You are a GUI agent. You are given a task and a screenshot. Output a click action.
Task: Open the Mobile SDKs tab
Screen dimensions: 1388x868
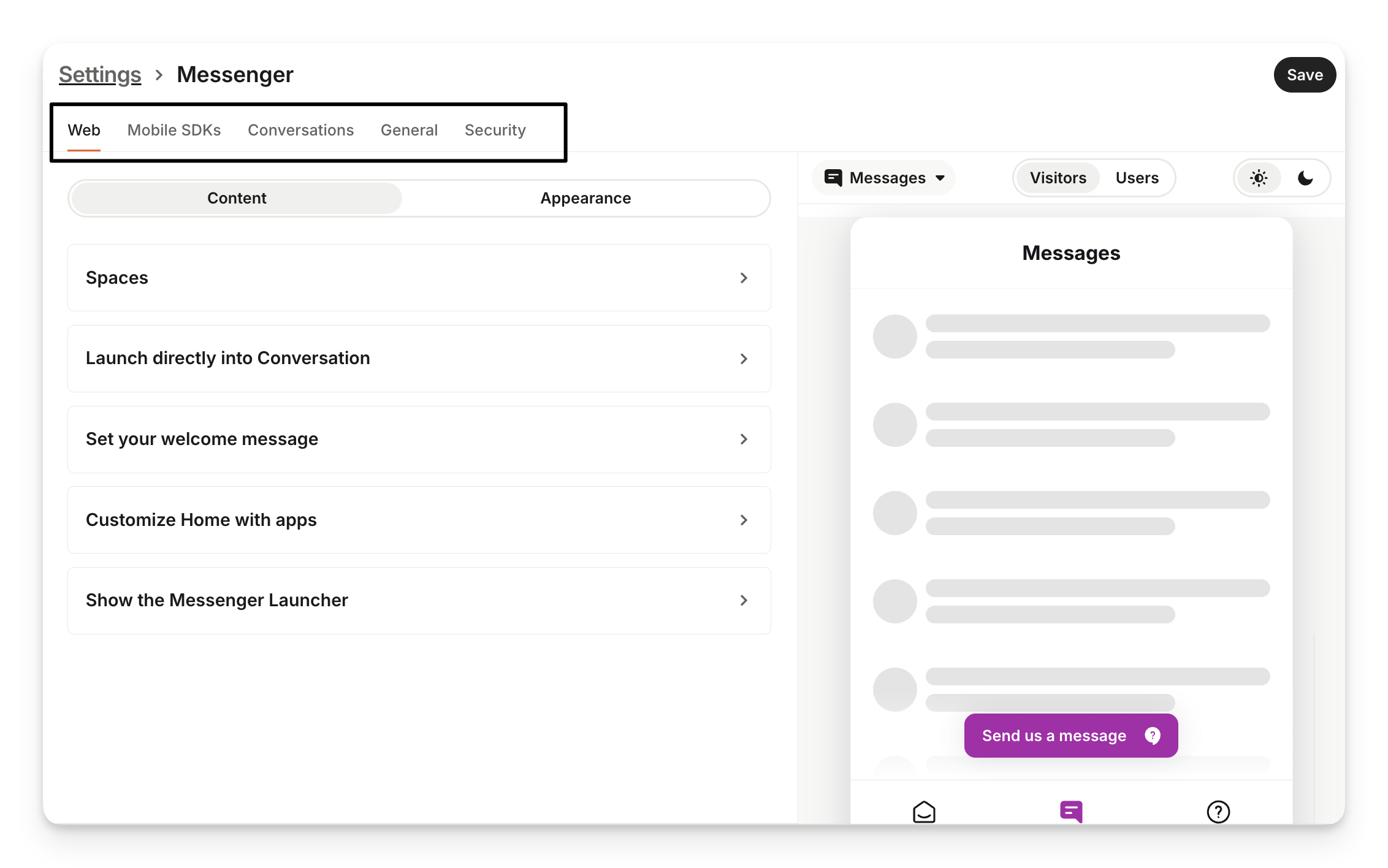pyautogui.click(x=174, y=131)
